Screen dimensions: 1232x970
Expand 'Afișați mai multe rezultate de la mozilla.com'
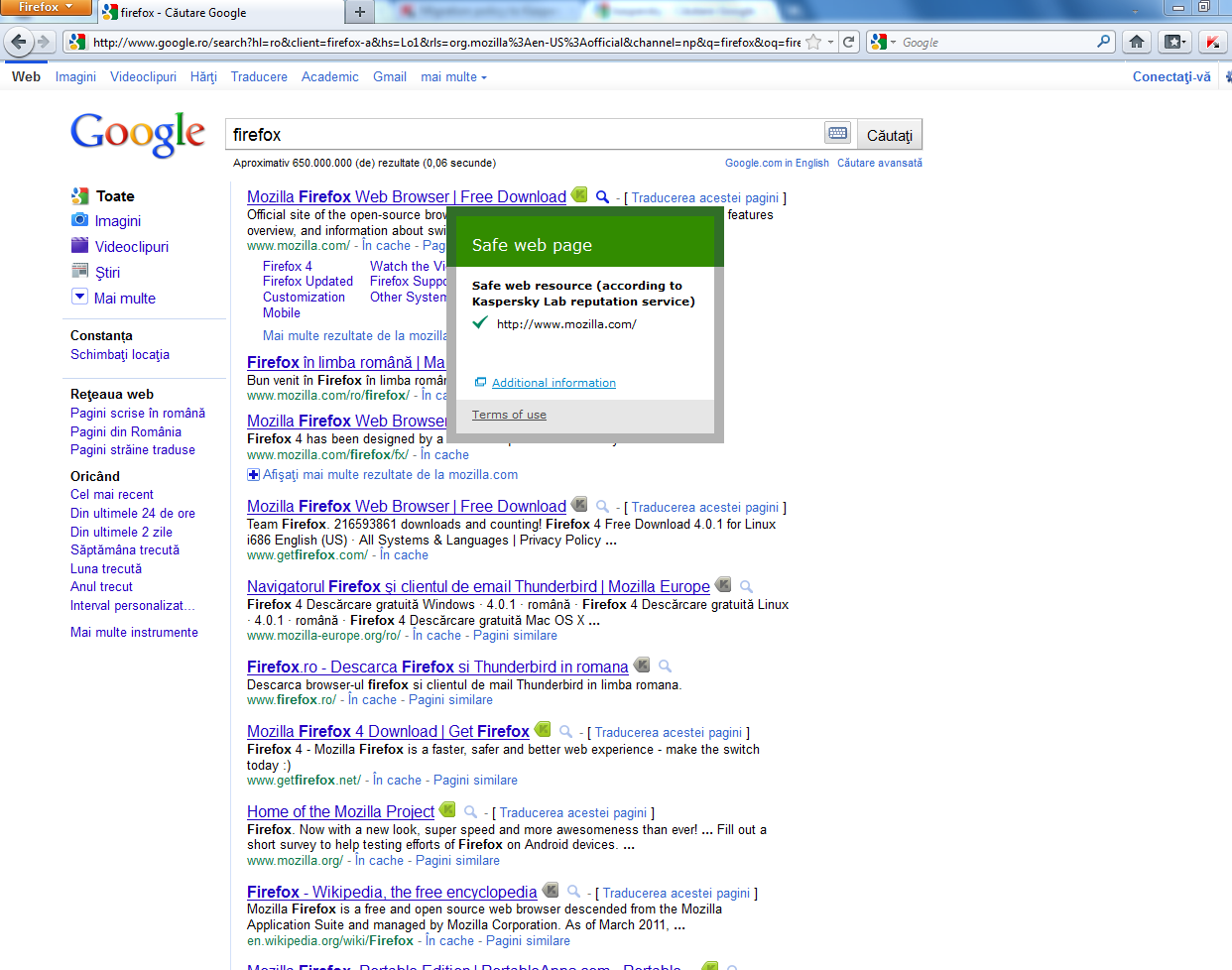click(383, 474)
